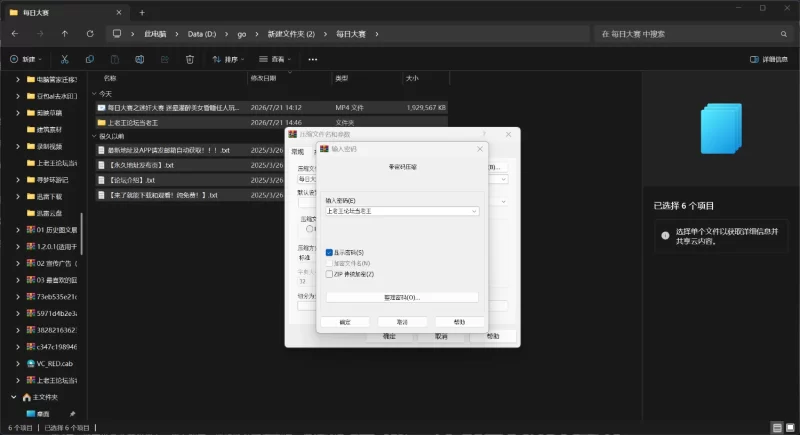Go up one folder level
Image resolution: width=800 pixels, height=435 pixels.
coord(65,34)
